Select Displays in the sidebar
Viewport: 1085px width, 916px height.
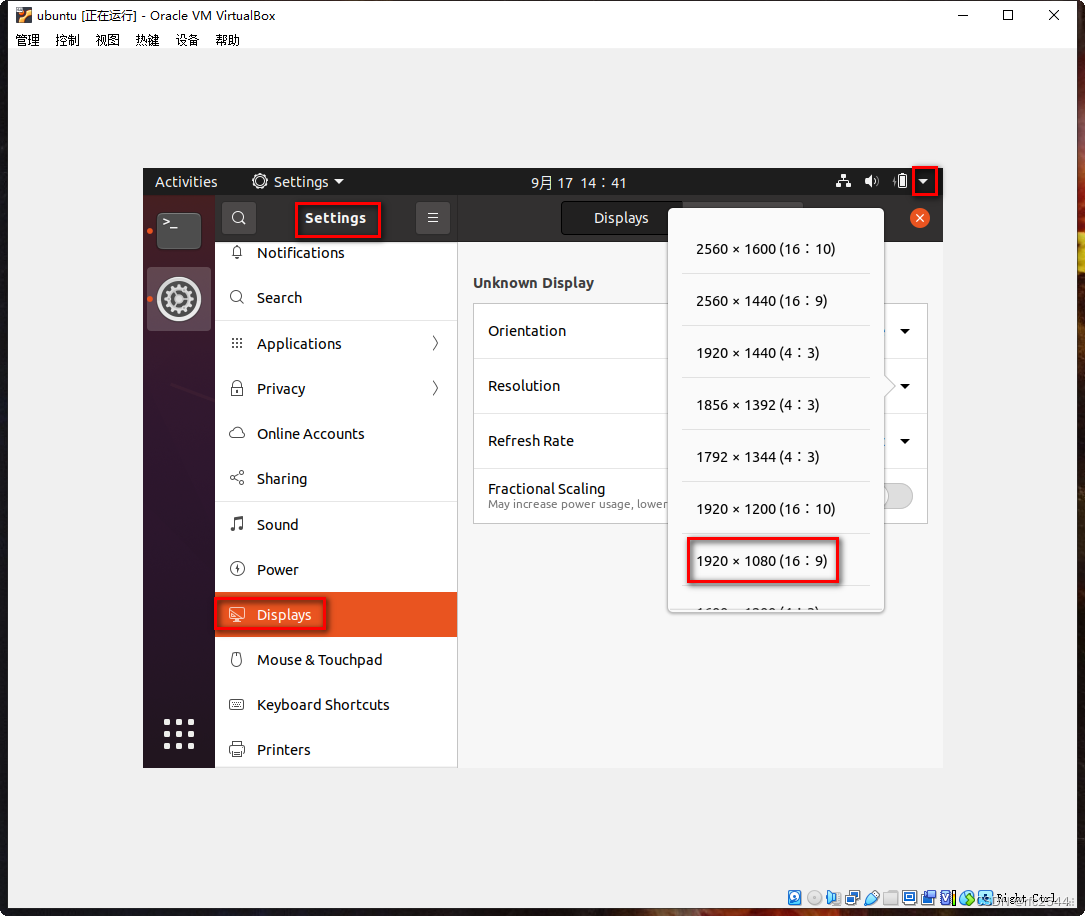tap(336, 614)
